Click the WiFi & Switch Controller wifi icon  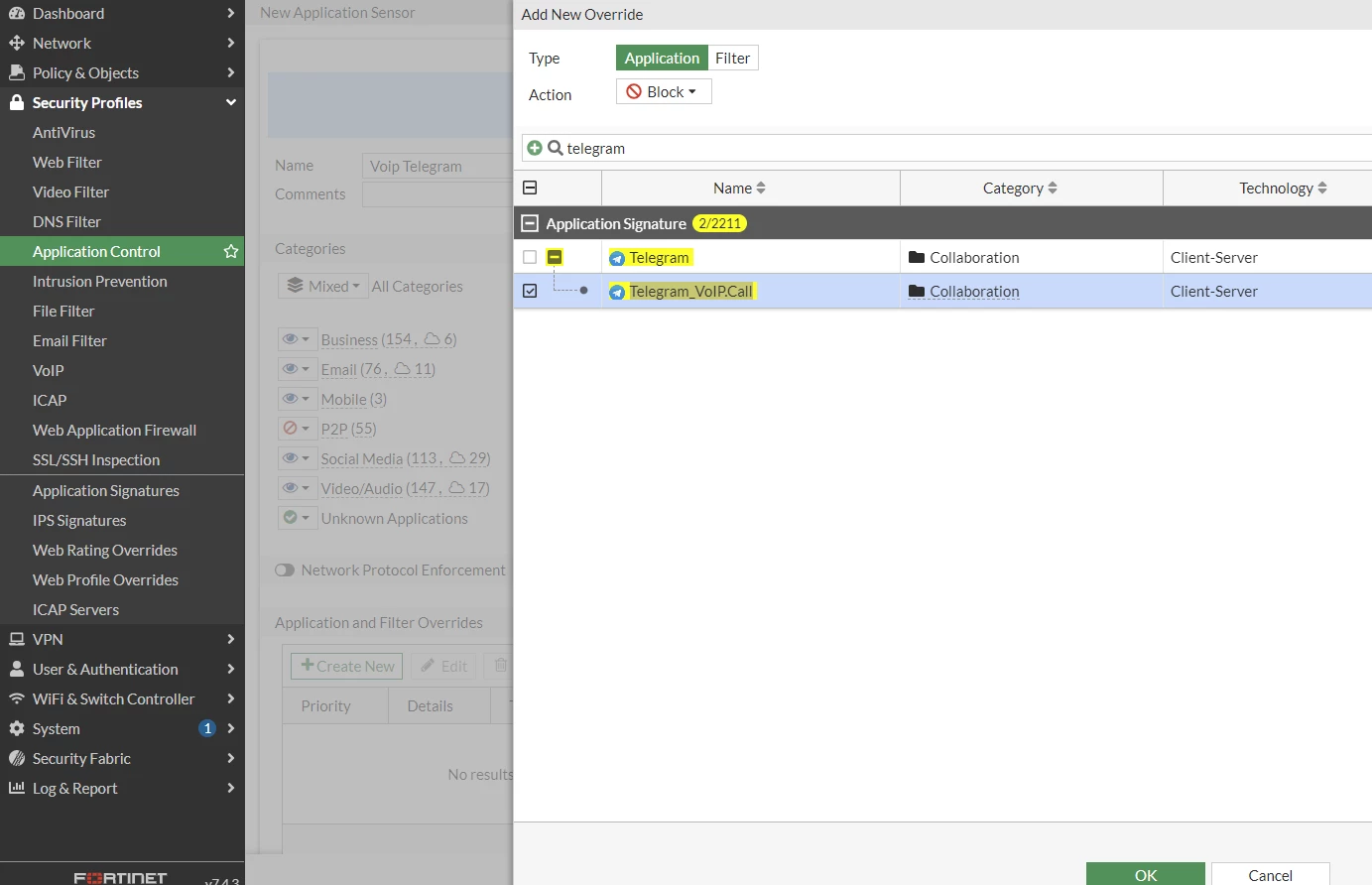[16, 699]
